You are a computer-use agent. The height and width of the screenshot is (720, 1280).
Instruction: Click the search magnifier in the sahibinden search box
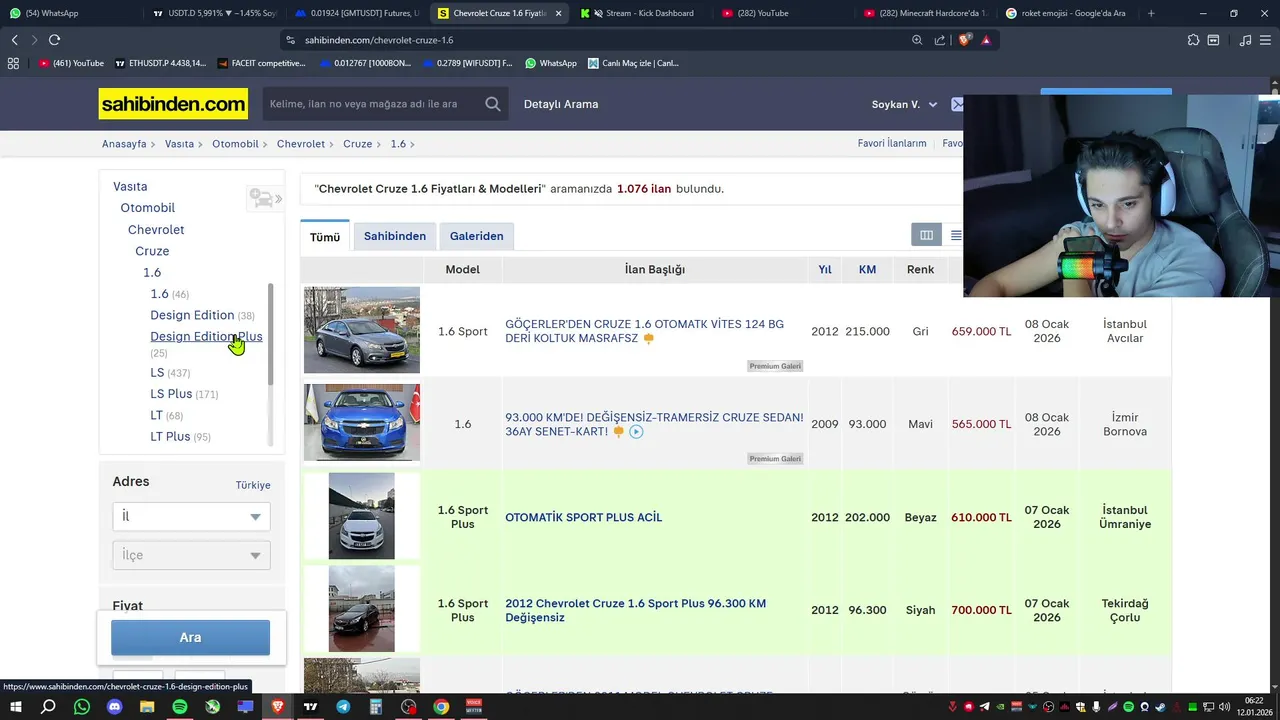coord(493,104)
